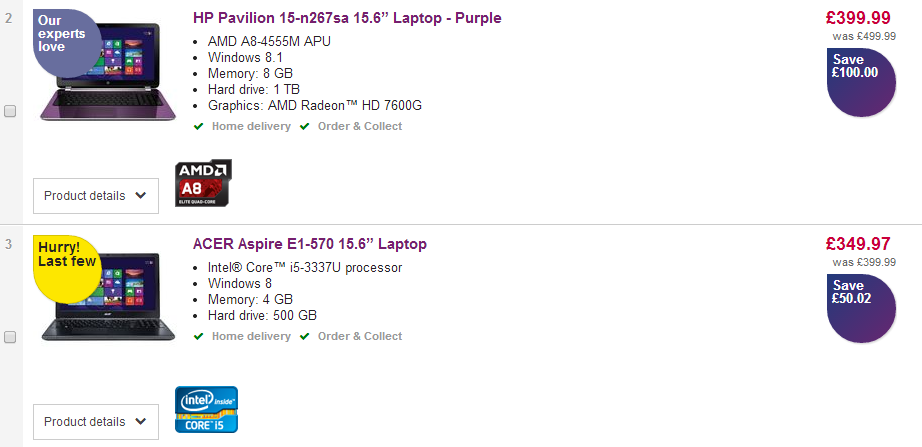This screenshot has height=447, width=922.
Task: Expand Product details for ACER Aspire laptop
Action: coord(96,422)
